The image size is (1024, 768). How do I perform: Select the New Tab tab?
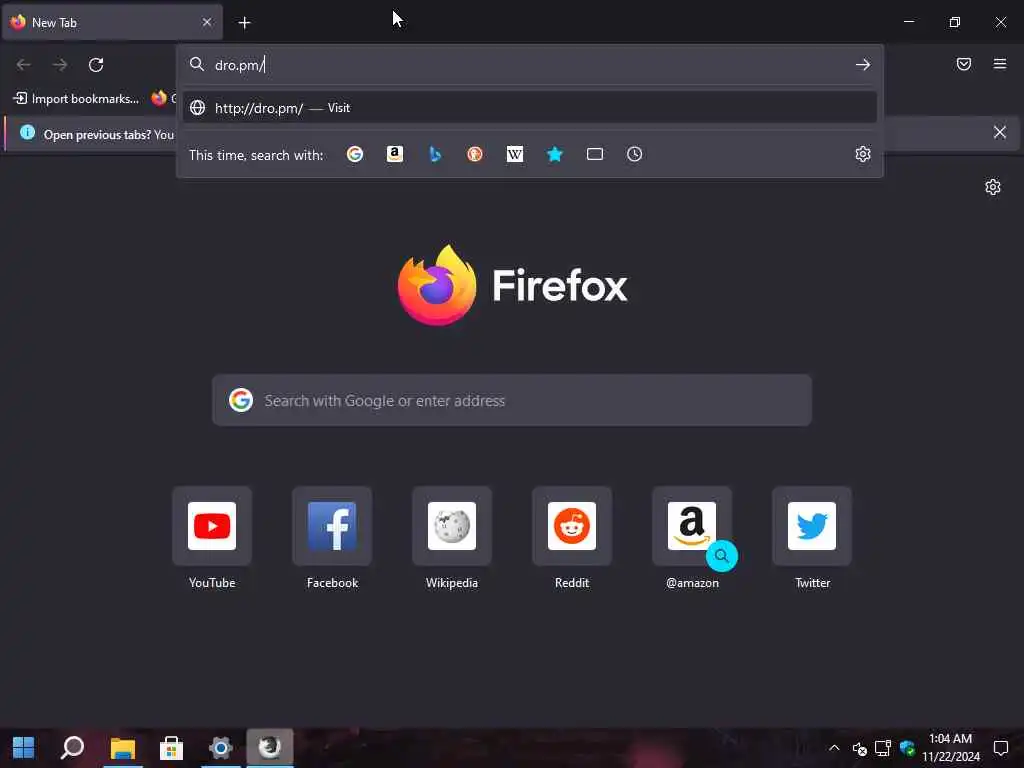point(112,22)
